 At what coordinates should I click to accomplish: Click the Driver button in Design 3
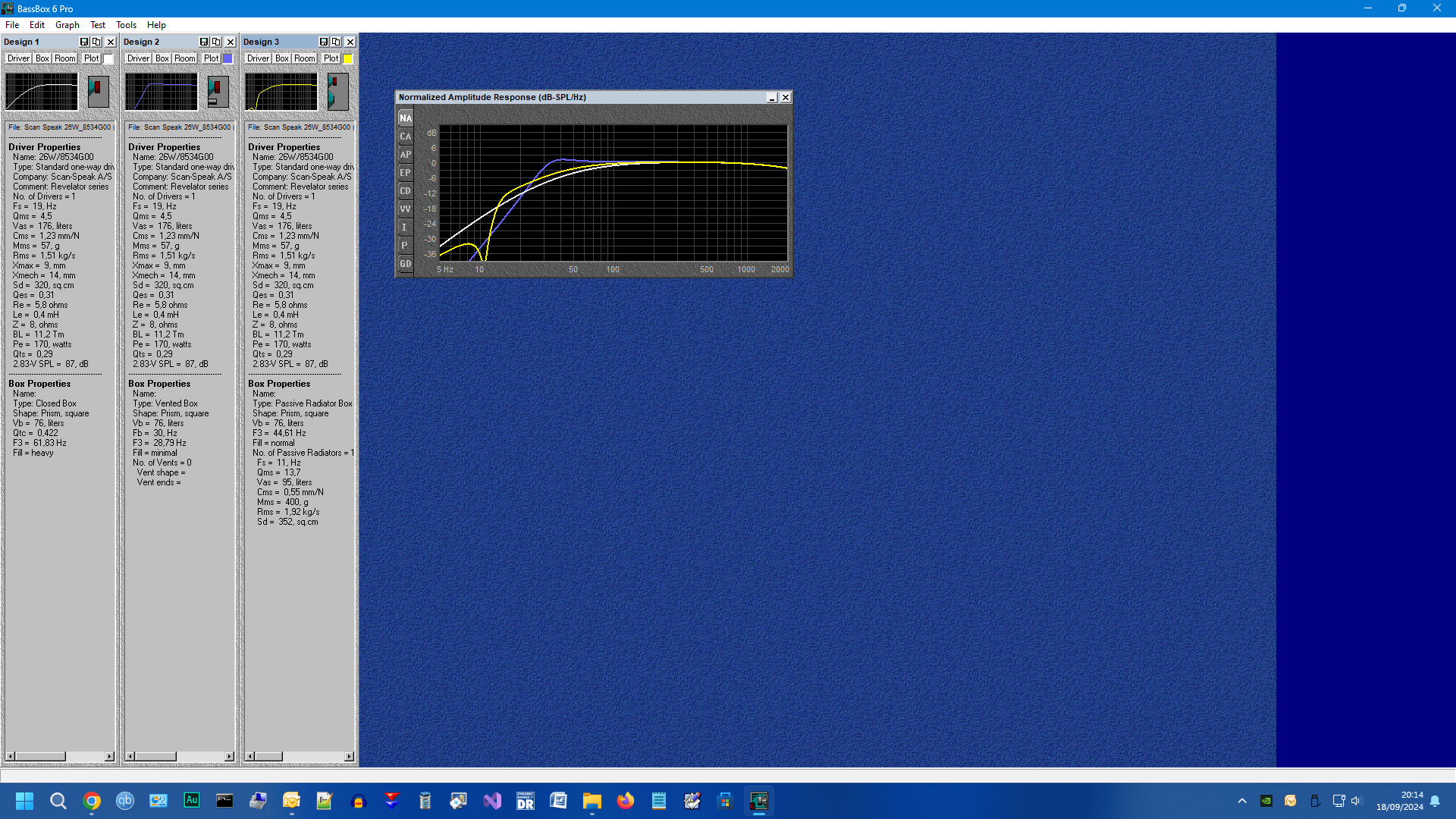258,58
